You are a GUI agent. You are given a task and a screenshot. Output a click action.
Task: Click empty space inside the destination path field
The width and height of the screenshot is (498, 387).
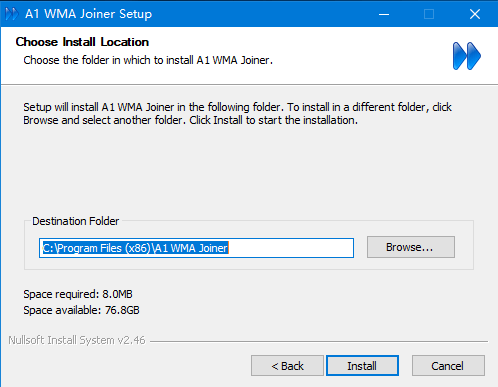click(290, 248)
